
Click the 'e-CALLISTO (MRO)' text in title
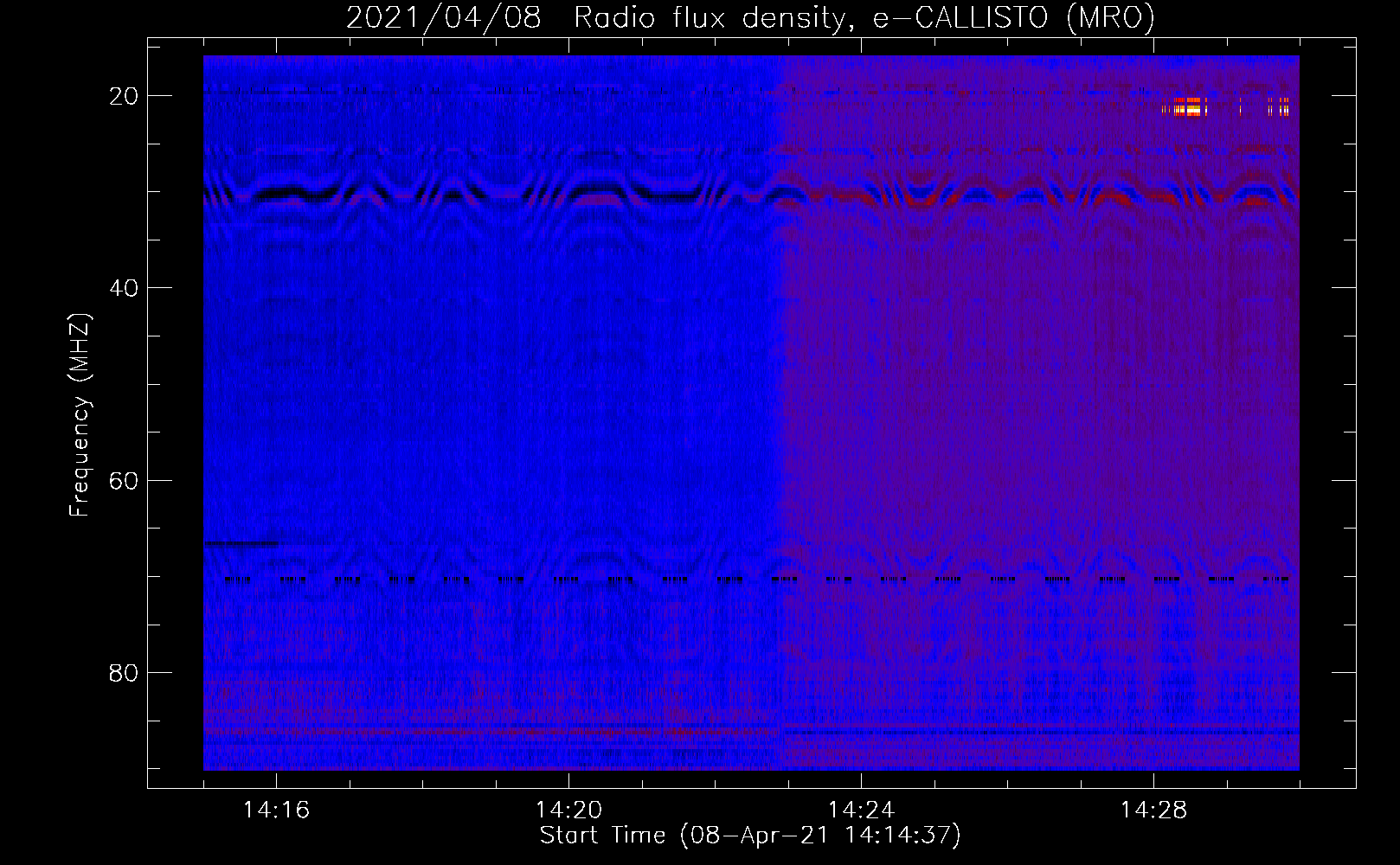click(x=1014, y=17)
